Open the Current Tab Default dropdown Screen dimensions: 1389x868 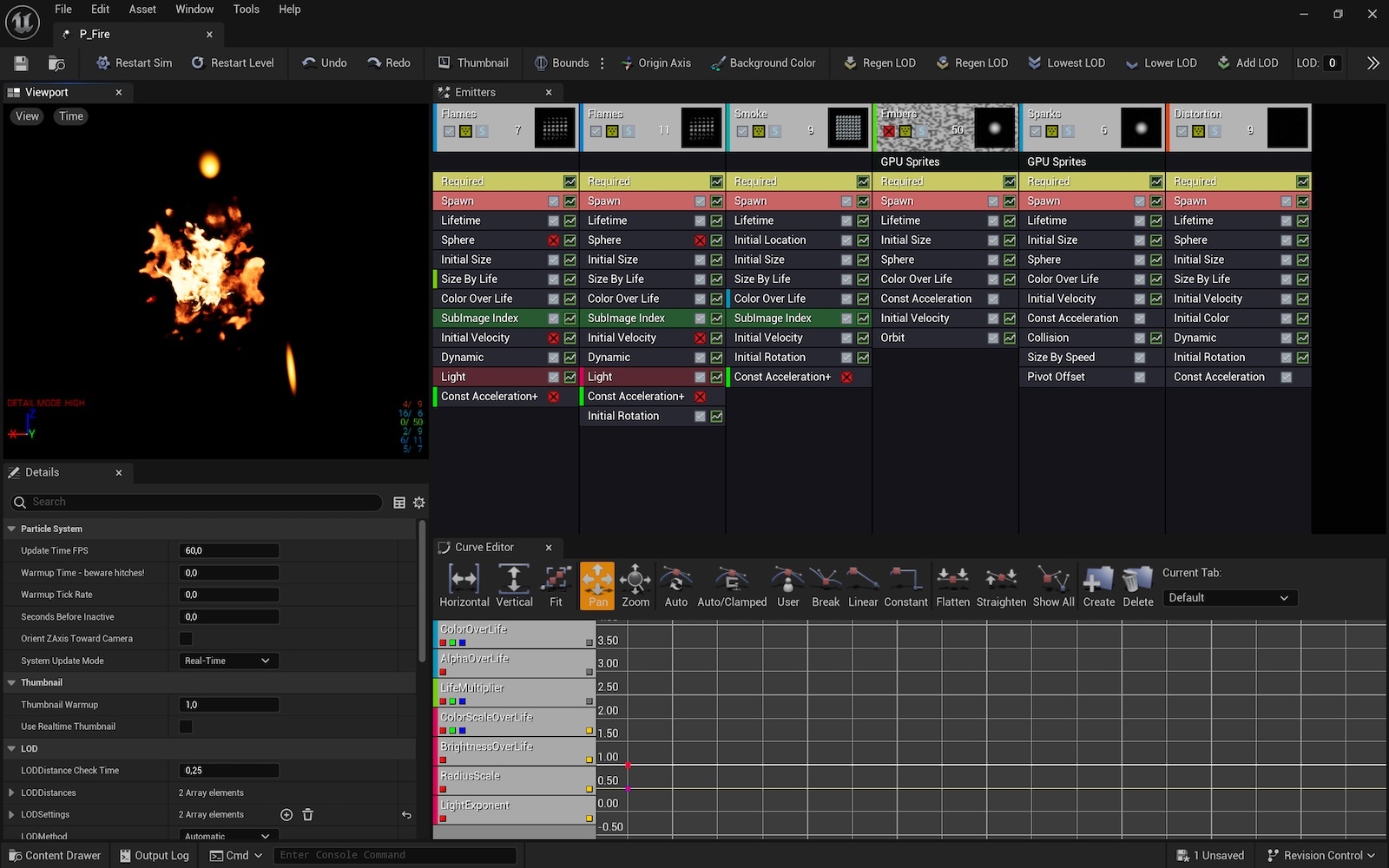tap(1228, 598)
